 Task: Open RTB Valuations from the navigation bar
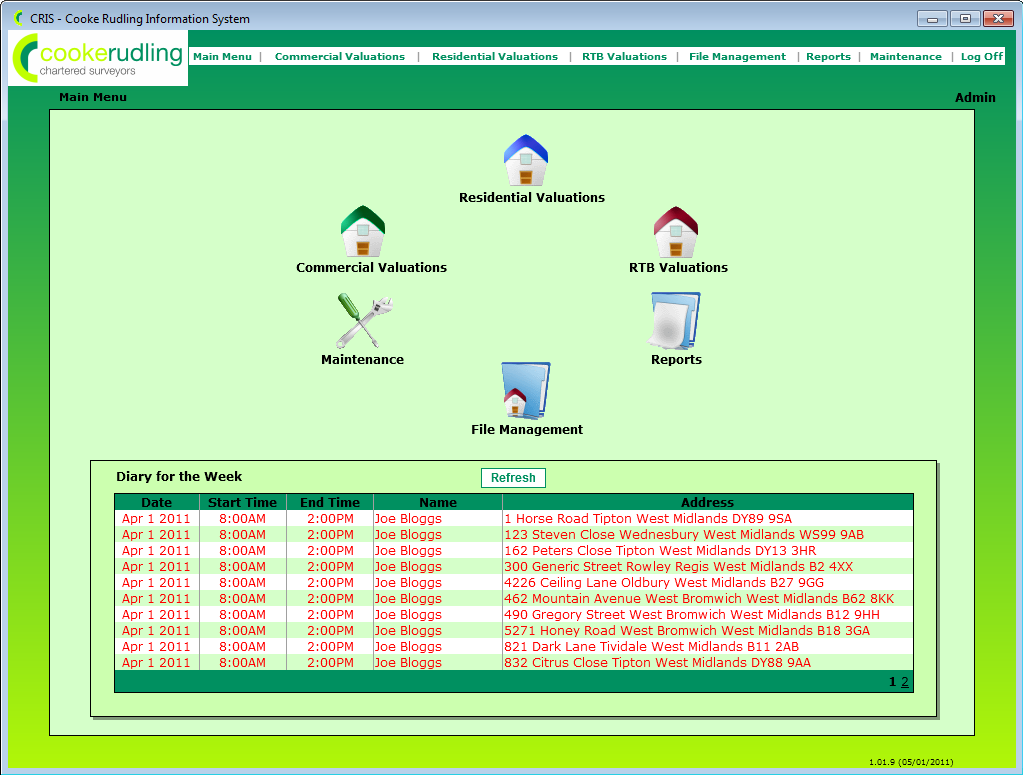click(x=624, y=57)
